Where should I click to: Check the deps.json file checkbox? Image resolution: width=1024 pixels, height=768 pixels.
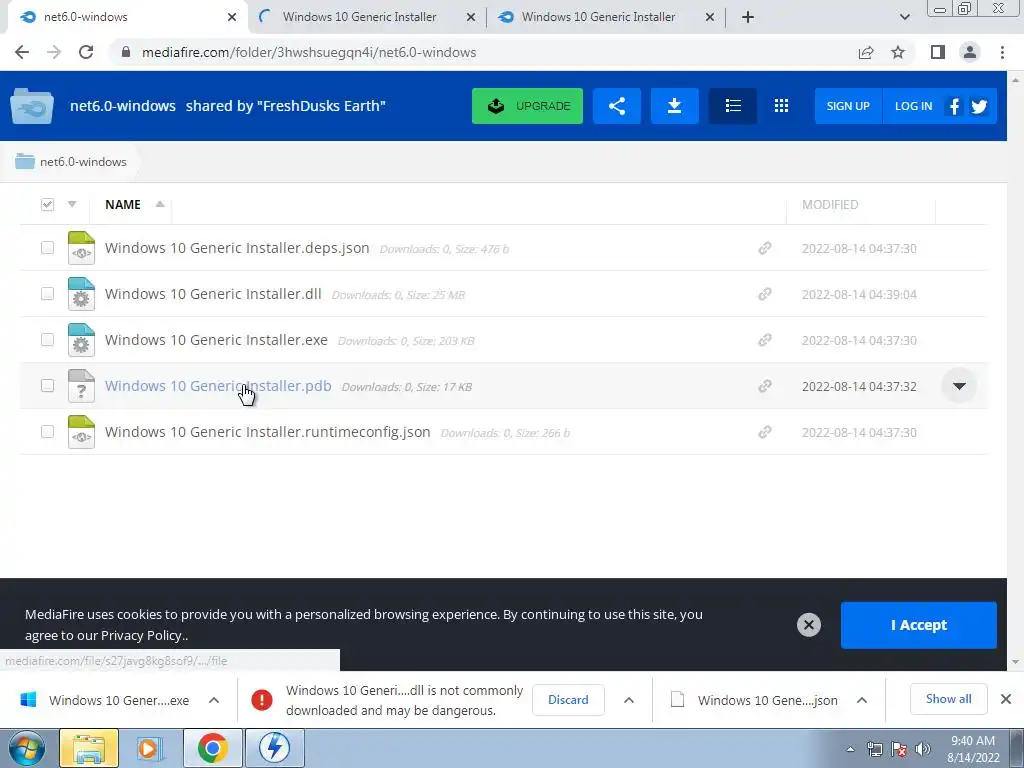click(x=47, y=248)
